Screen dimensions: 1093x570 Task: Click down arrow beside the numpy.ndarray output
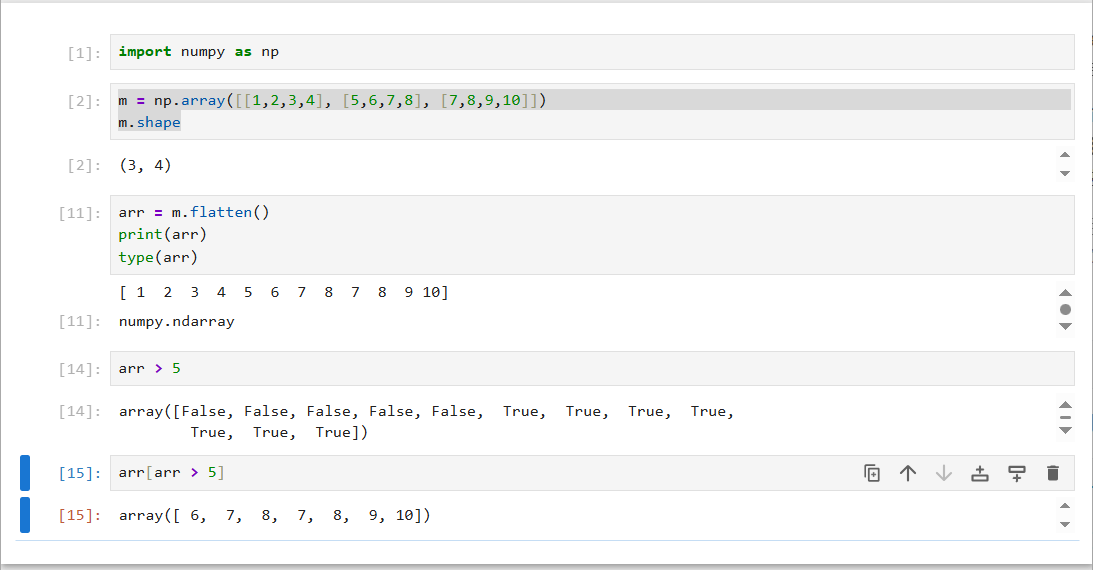pos(1064,326)
